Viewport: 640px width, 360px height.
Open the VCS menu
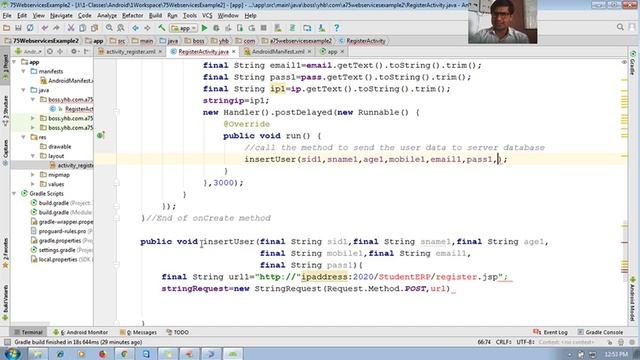pyautogui.click(x=207, y=16)
